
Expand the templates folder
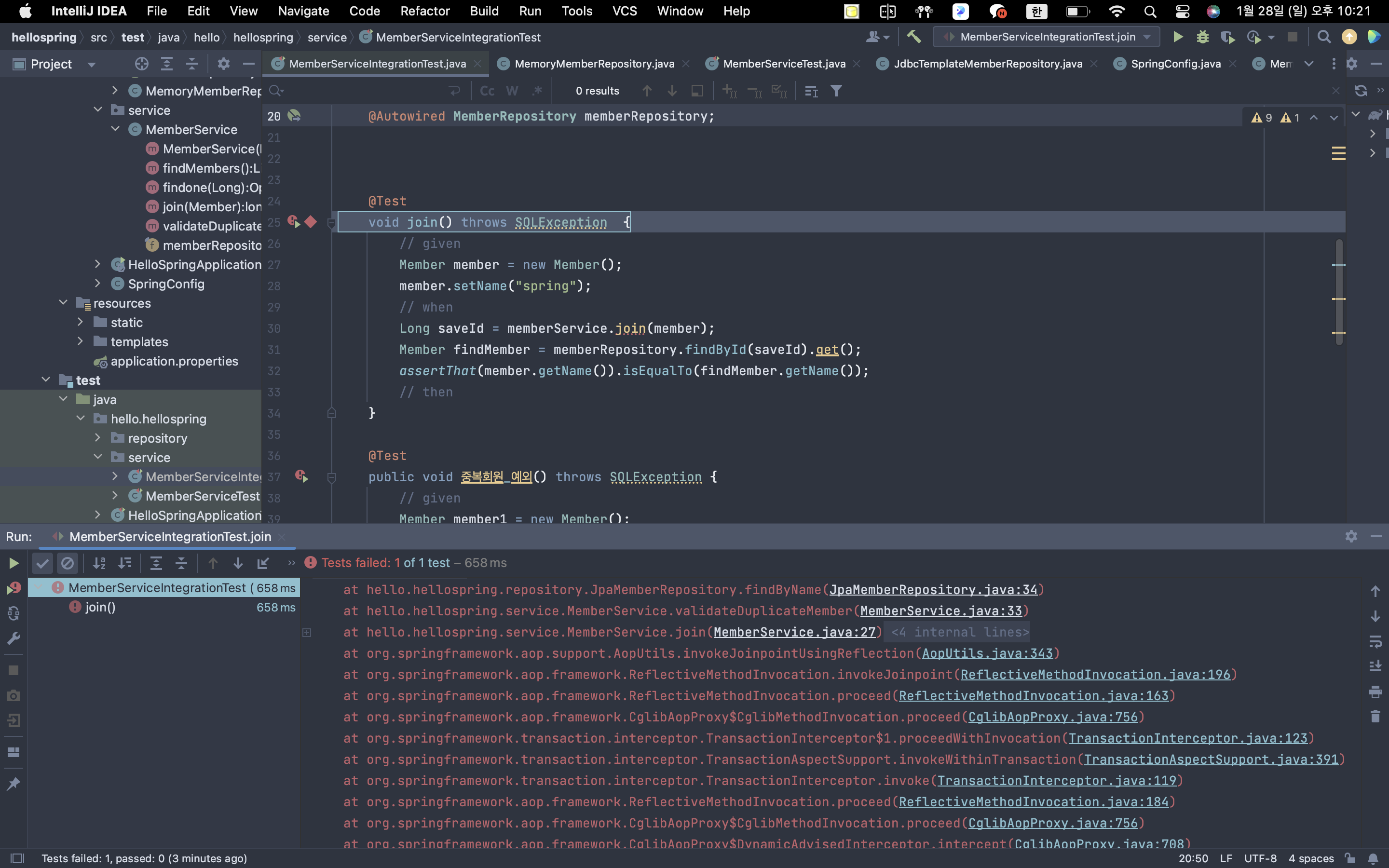(x=81, y=341)
